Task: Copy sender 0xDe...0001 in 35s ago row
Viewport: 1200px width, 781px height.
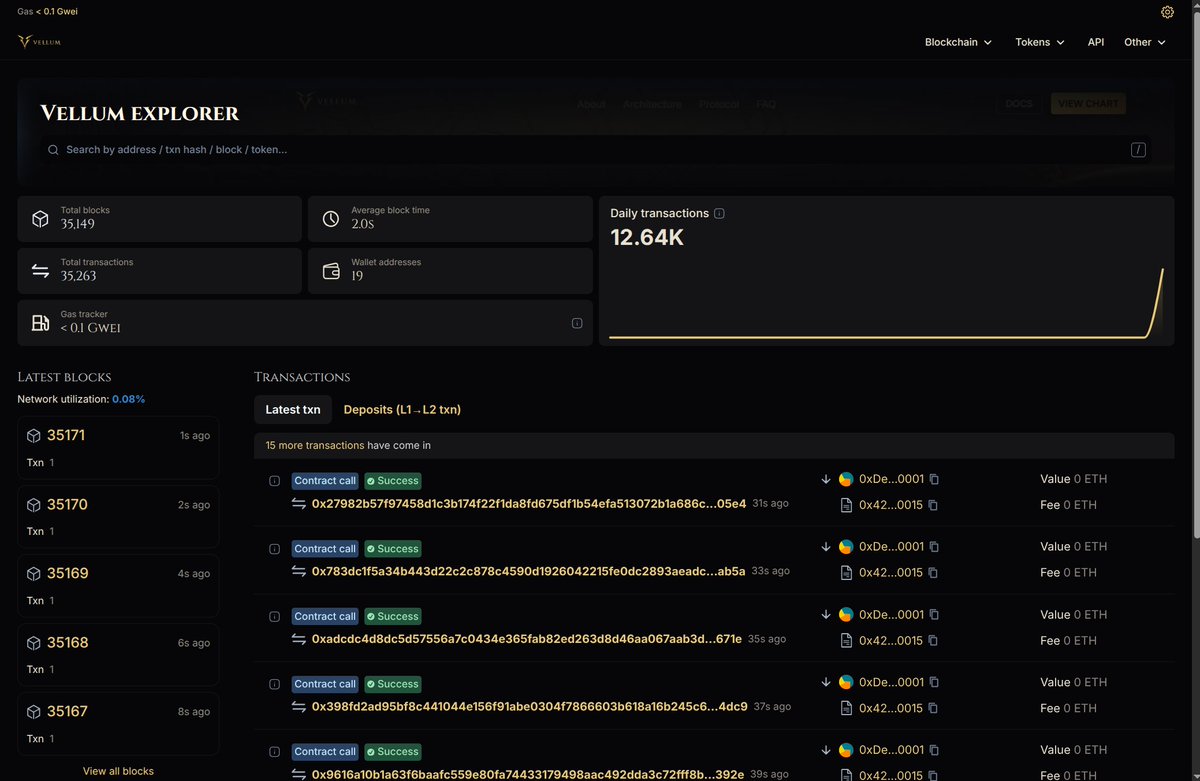Action: [x=934, y=615]
